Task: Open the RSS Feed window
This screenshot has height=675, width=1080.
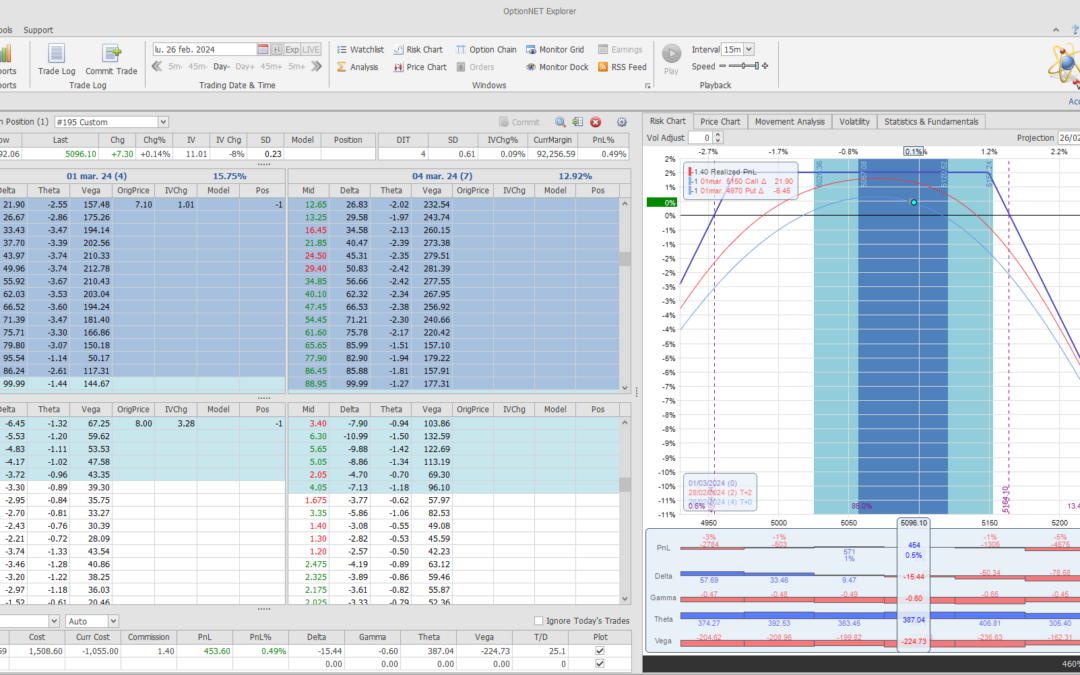Action: pos(622,67)
